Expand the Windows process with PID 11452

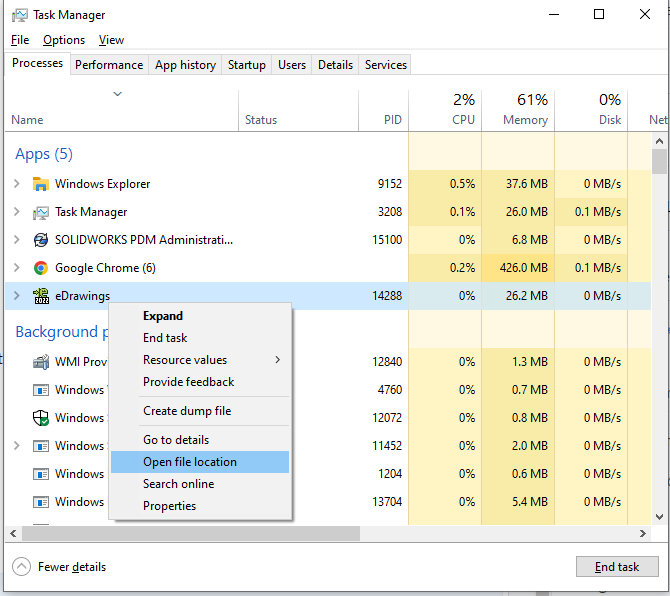click(x=17, y=446)
